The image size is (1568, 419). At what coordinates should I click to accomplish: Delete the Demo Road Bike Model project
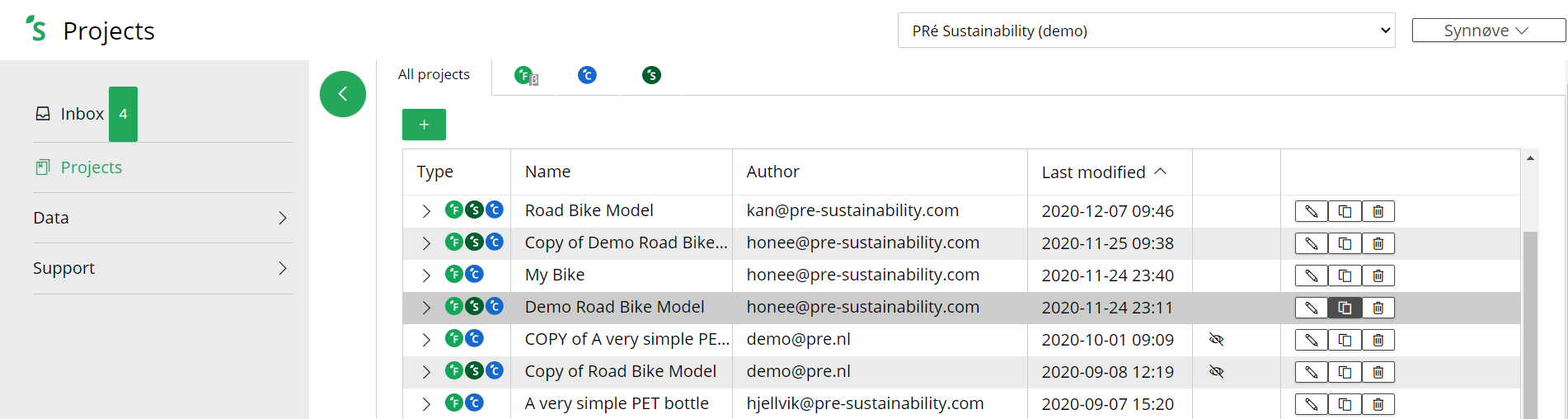pyautogui.click(x=1378, y=308)
